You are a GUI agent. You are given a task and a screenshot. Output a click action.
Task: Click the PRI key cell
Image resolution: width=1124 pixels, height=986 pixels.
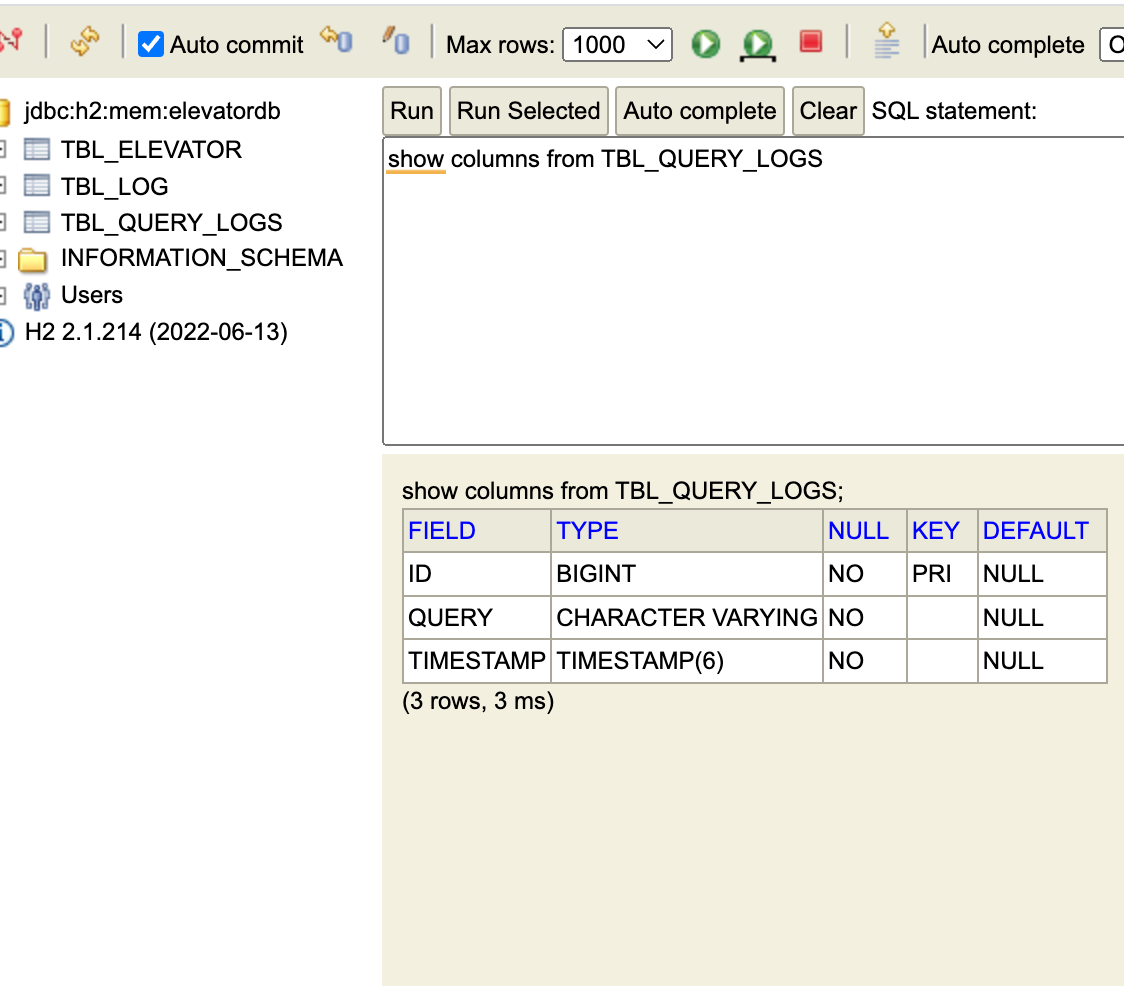pyautogui.click(x=942, y=574)
